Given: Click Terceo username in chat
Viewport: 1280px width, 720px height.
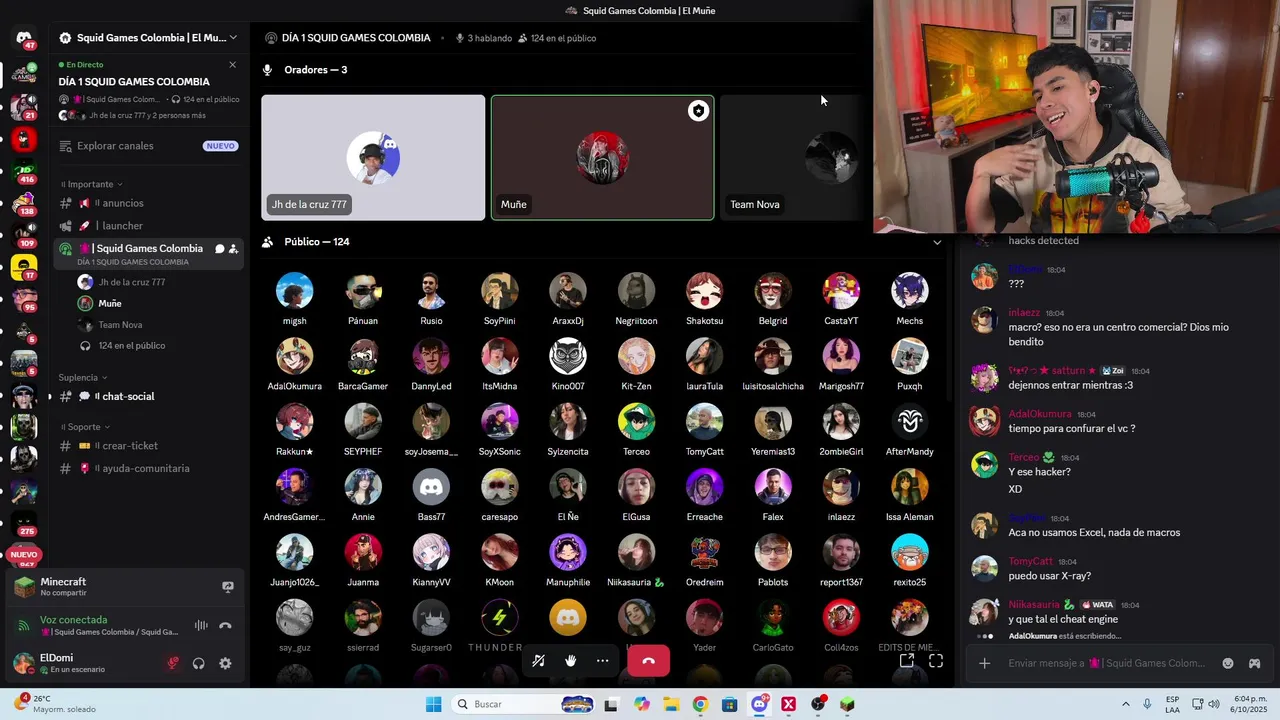Looking at the screenshot, I should click(1024, 457).
